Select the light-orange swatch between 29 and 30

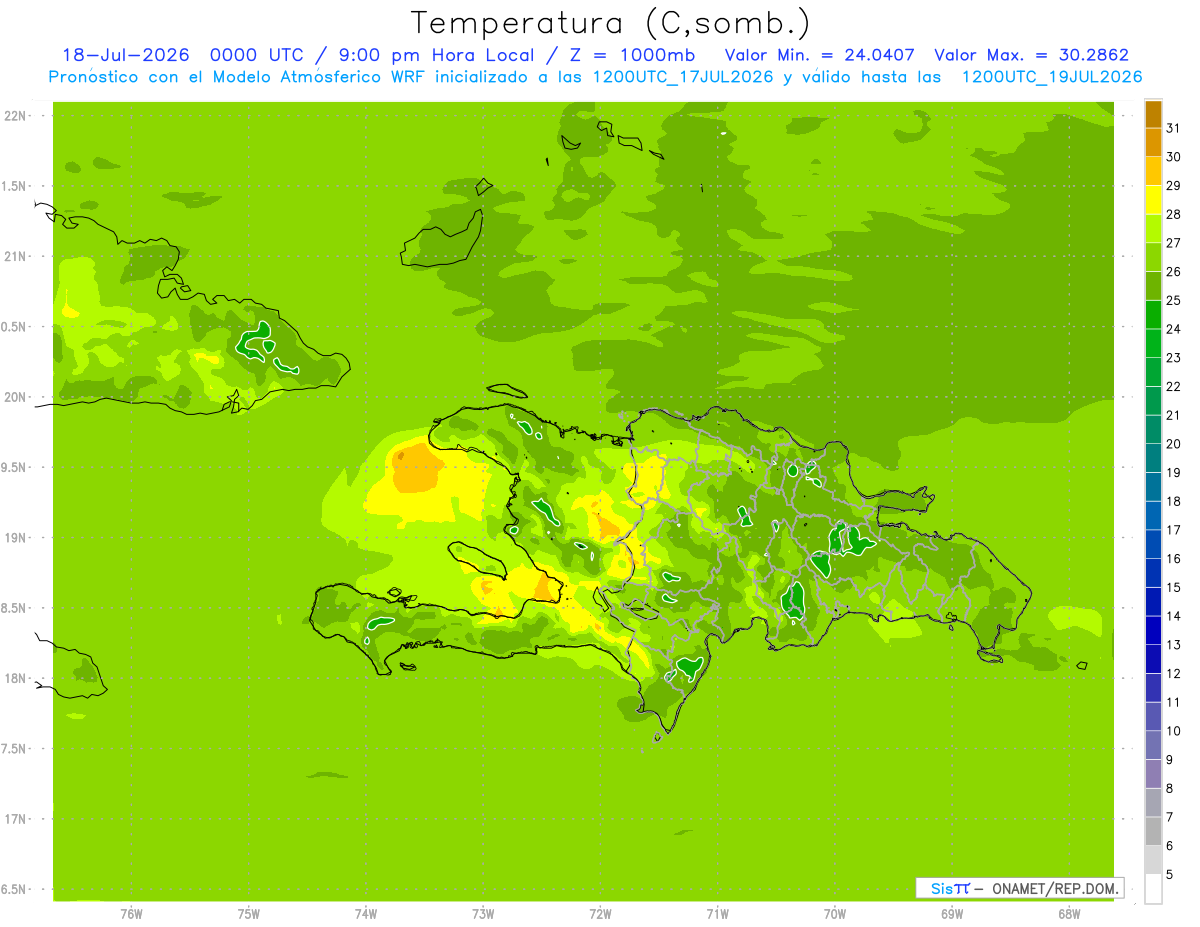click(x=1153, y=171)
